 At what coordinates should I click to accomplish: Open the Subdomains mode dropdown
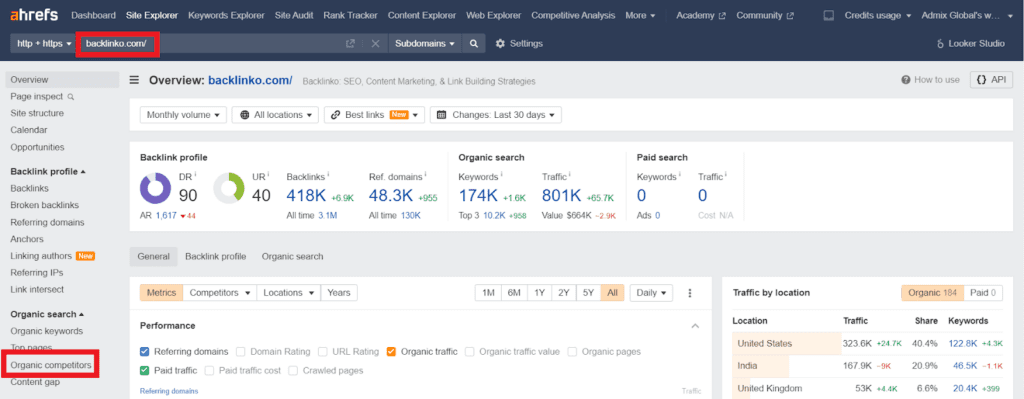coord(424,44)
